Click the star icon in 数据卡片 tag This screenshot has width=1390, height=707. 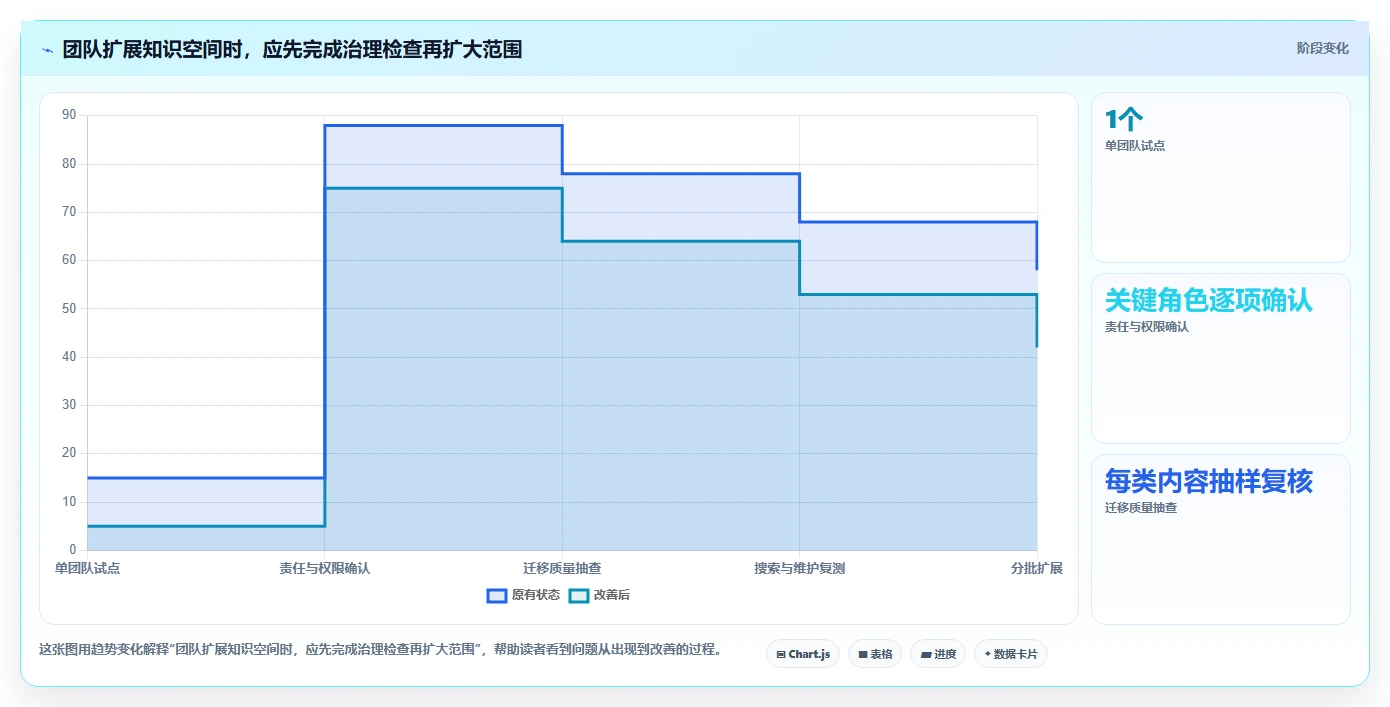(x=988, y=654)
